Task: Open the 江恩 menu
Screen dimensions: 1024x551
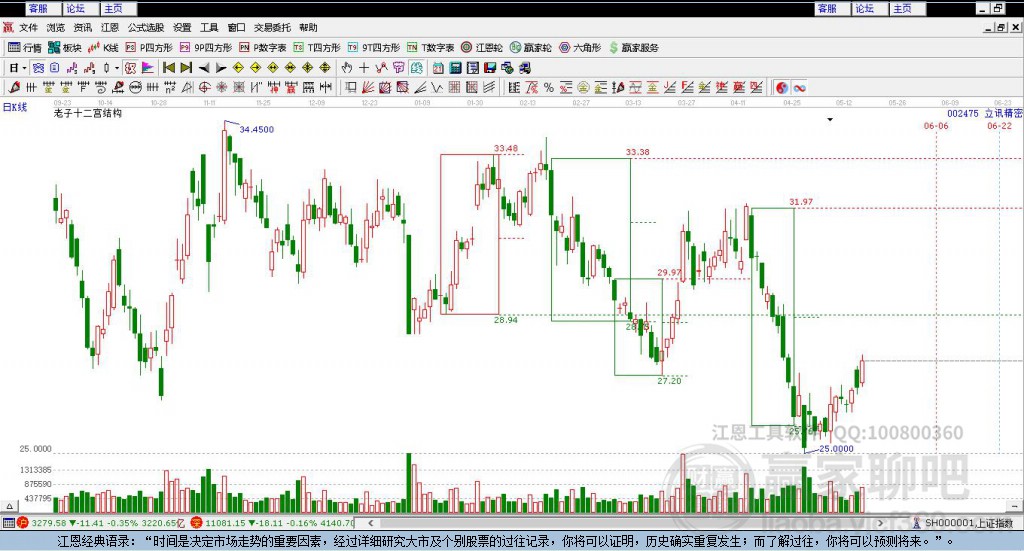Action: tap(110, 27)
